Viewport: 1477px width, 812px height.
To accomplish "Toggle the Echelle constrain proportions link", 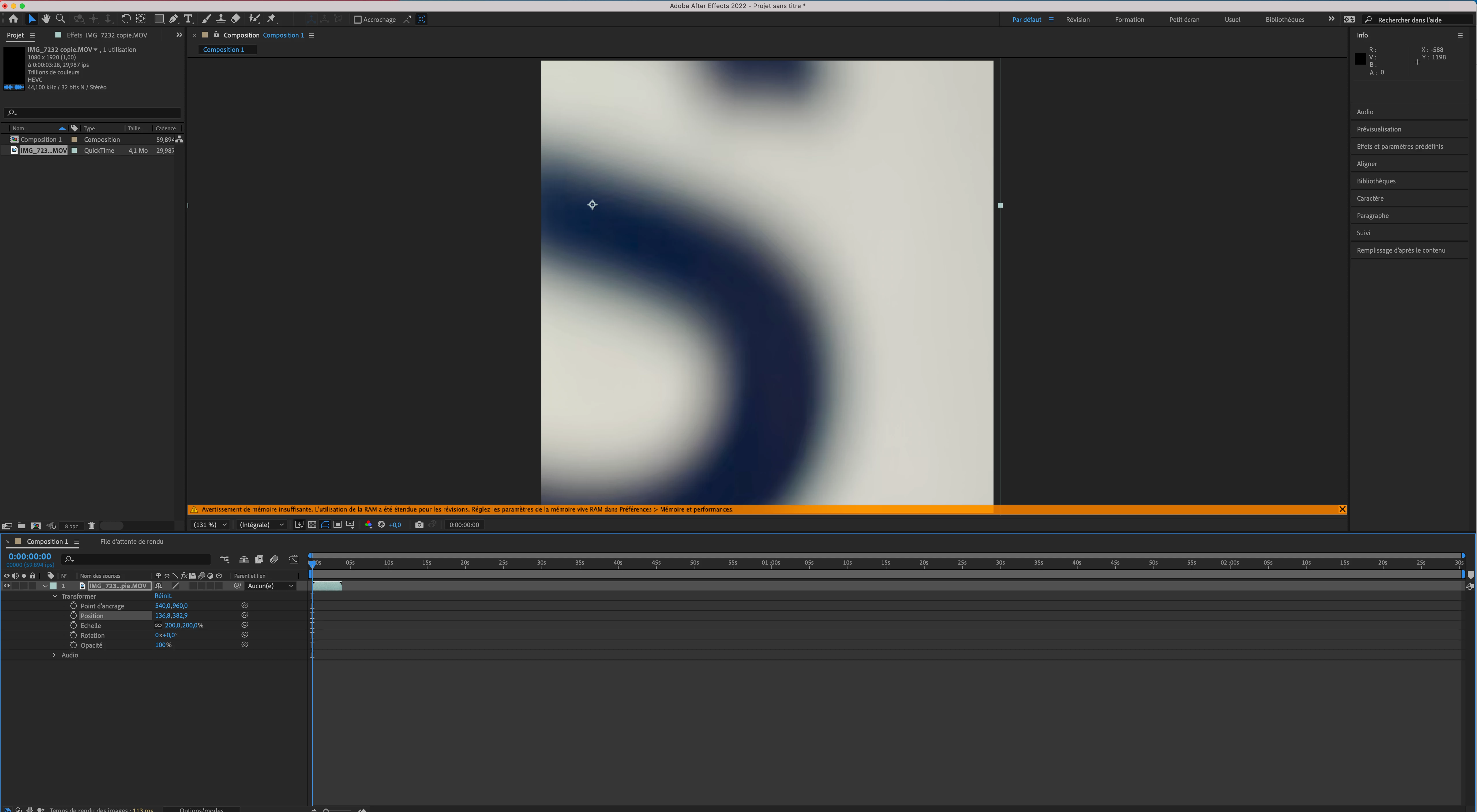I will [x=158, y=625].
